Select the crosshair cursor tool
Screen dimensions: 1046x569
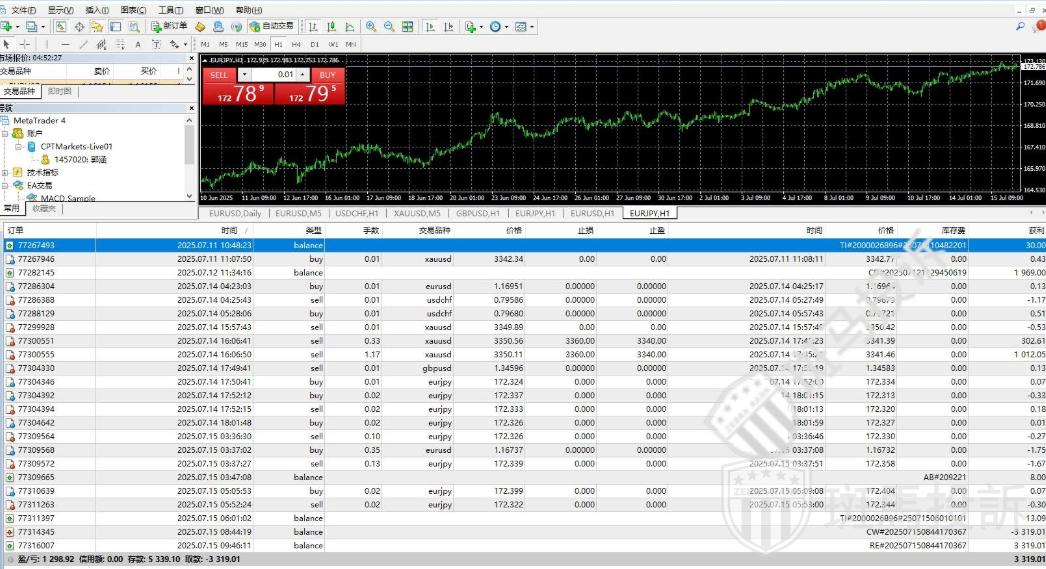25,44
